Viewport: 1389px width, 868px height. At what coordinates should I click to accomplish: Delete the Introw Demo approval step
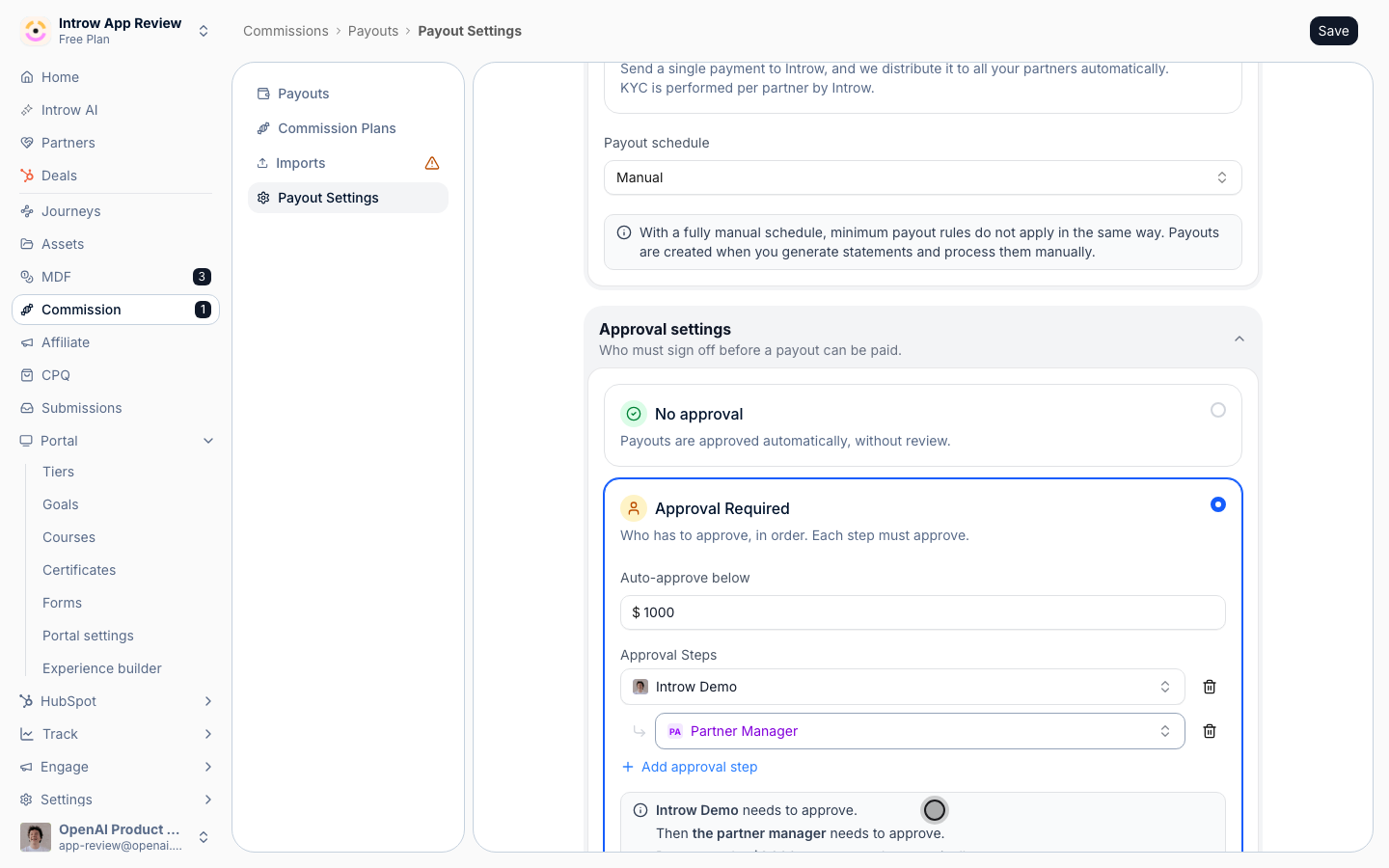coord(1210,687)
